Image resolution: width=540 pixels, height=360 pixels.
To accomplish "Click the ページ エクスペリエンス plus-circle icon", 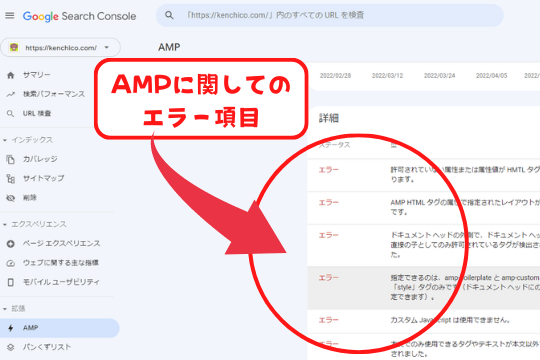I will point(11,244).
